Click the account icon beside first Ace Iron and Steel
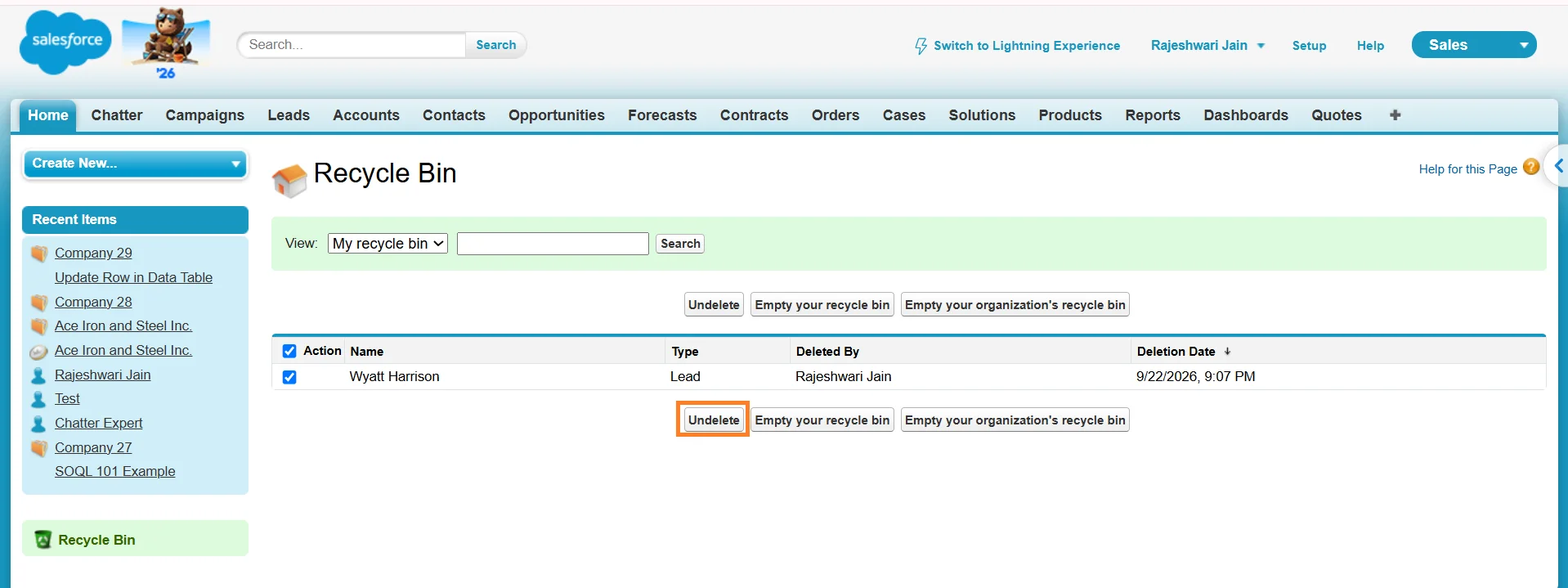This screenshot has width=1568, height=588. 38,326
